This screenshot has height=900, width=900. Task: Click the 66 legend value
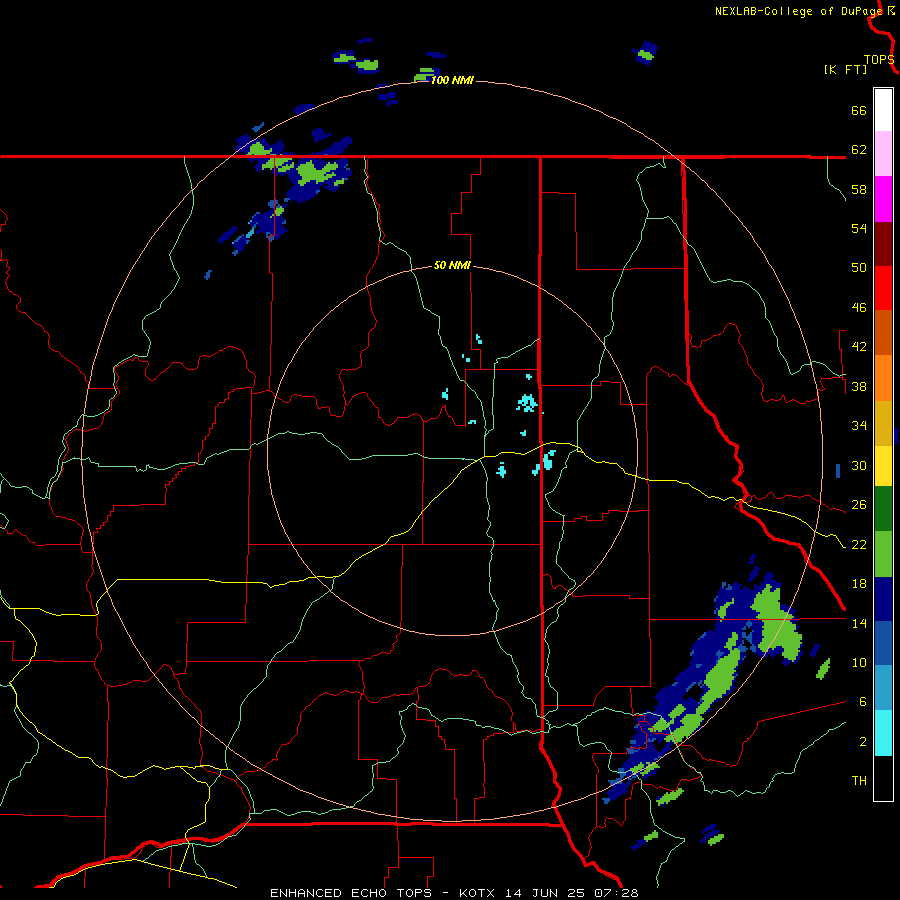click(859, 110)
